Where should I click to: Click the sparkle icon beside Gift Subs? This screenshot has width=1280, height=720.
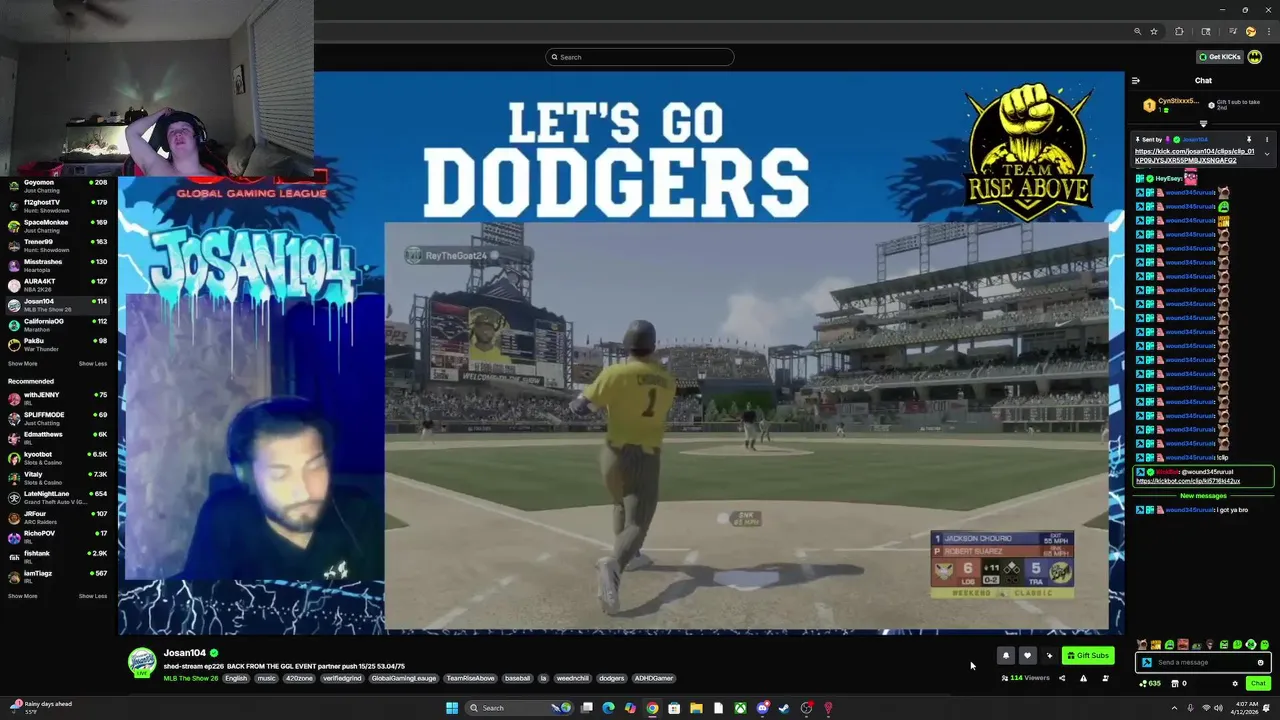click(x=1049, y=656)
